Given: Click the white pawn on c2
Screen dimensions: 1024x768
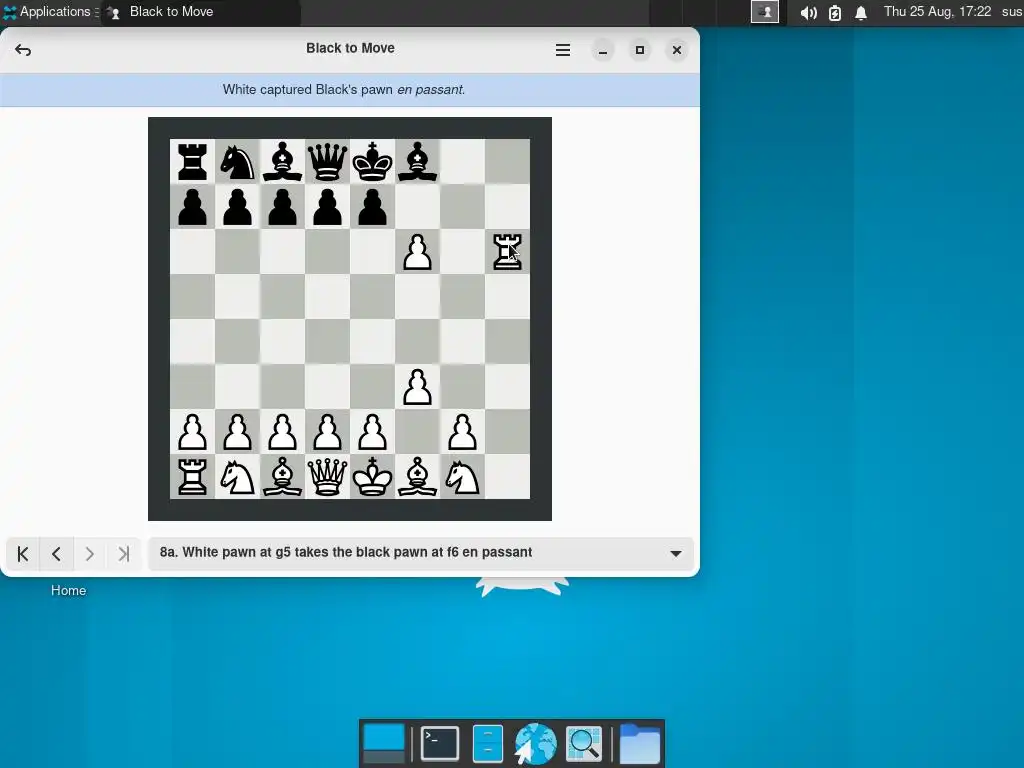Looking at the screenshot, I should [x=282, y=432].
